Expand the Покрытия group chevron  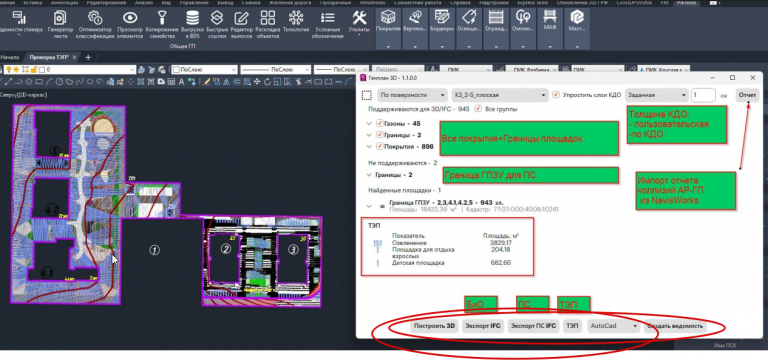click(x=369, y=146)
